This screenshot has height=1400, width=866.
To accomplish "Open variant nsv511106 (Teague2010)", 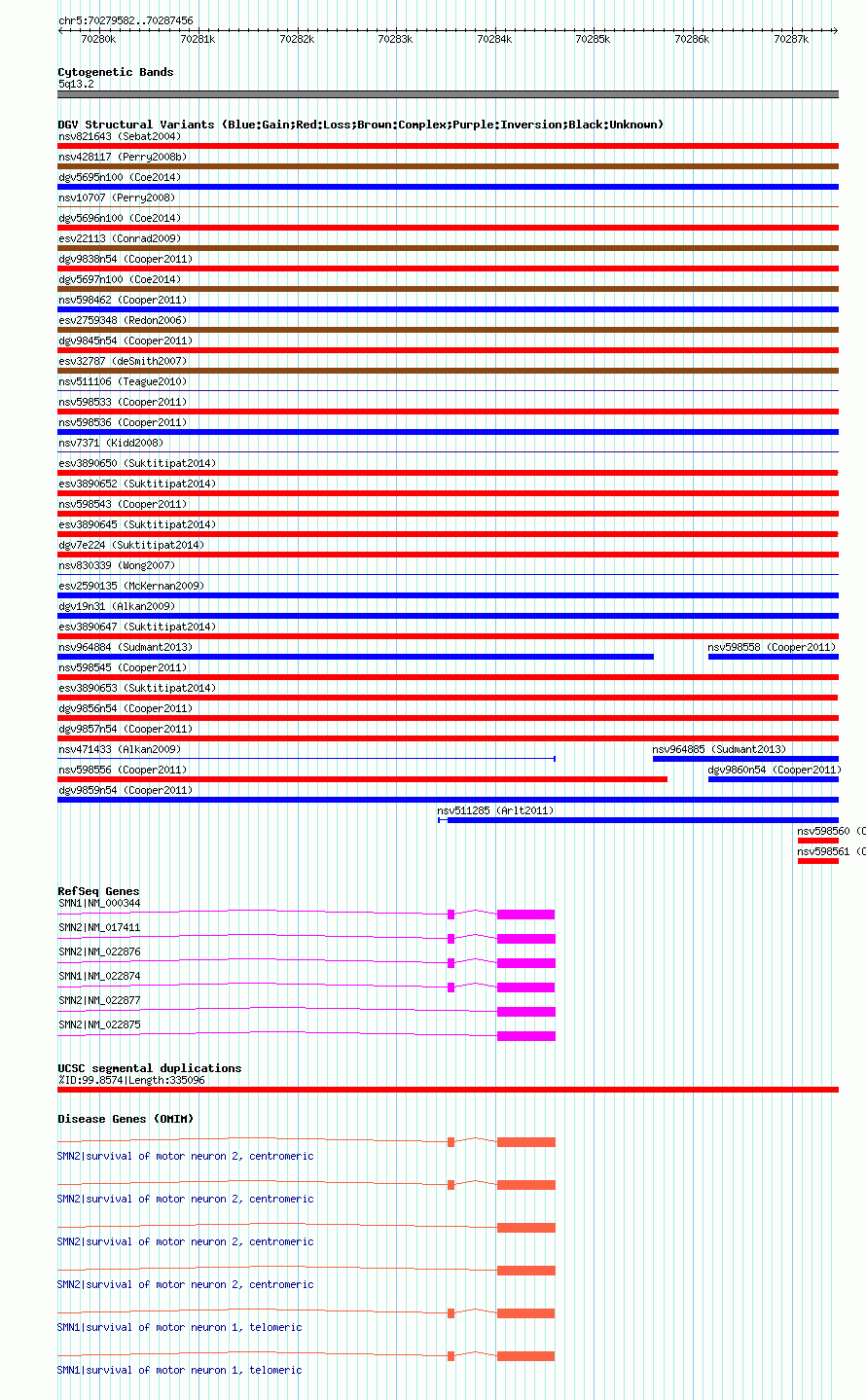I will click(x=123, y=381).
